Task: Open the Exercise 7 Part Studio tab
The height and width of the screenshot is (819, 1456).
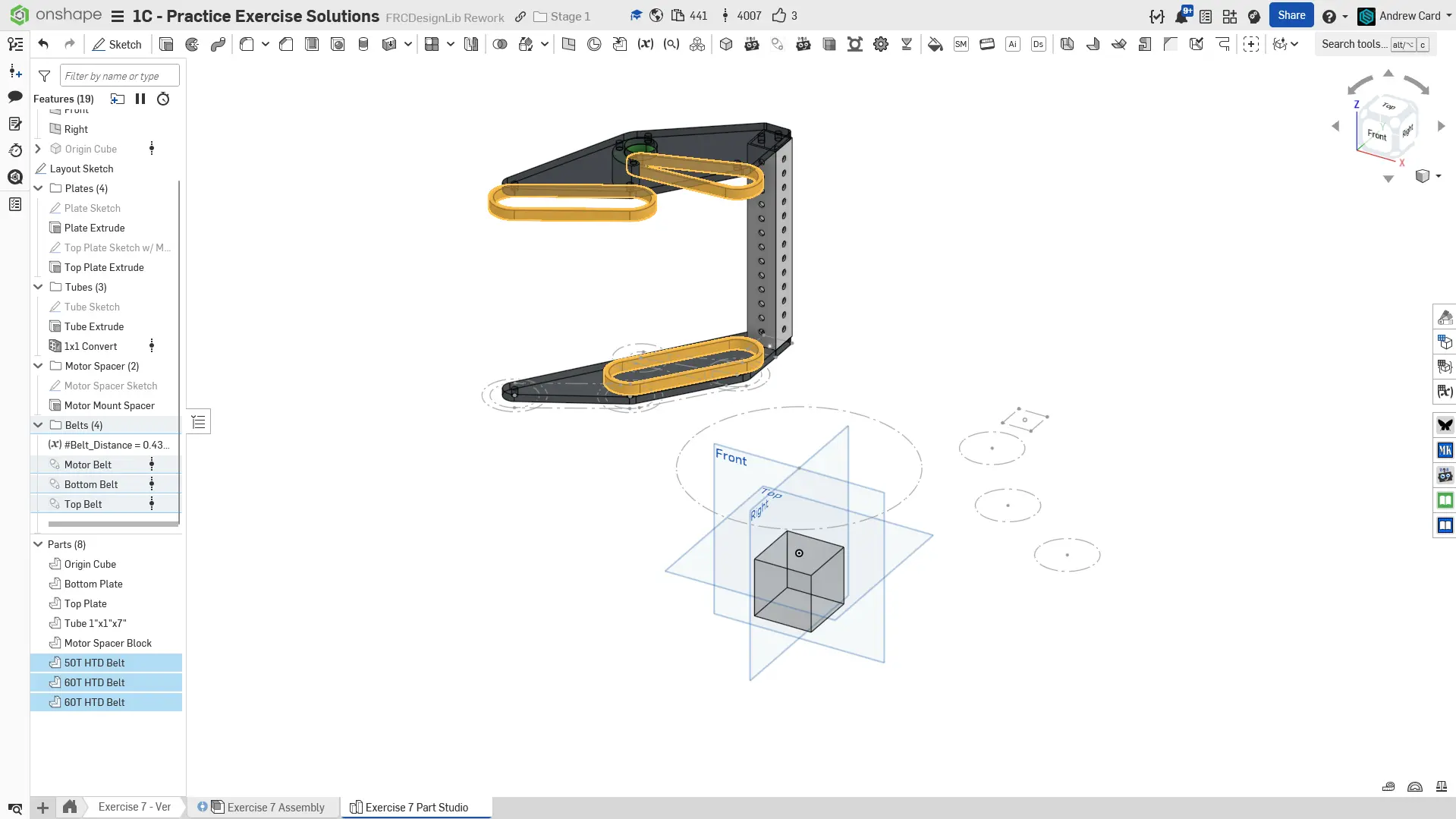Action: [416, 807]
